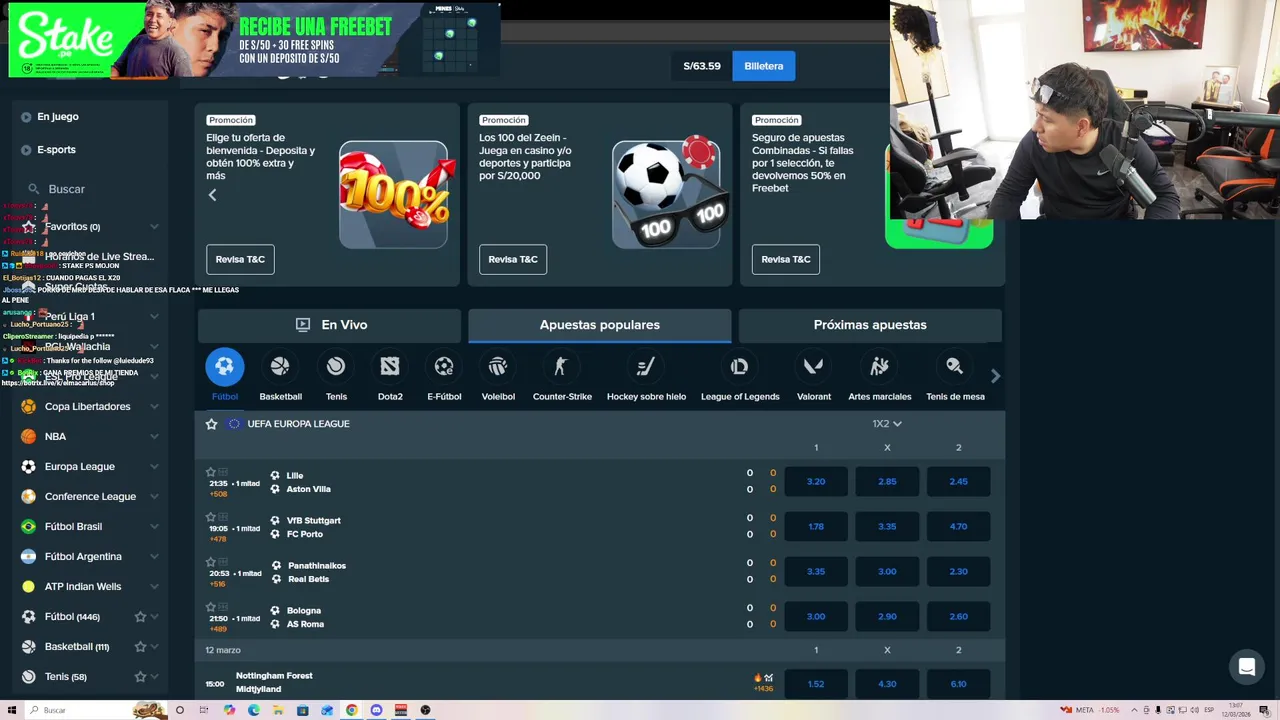The image size is (1280, 720).
Task: Select the League of Legends icon
Action: (739, 367)
